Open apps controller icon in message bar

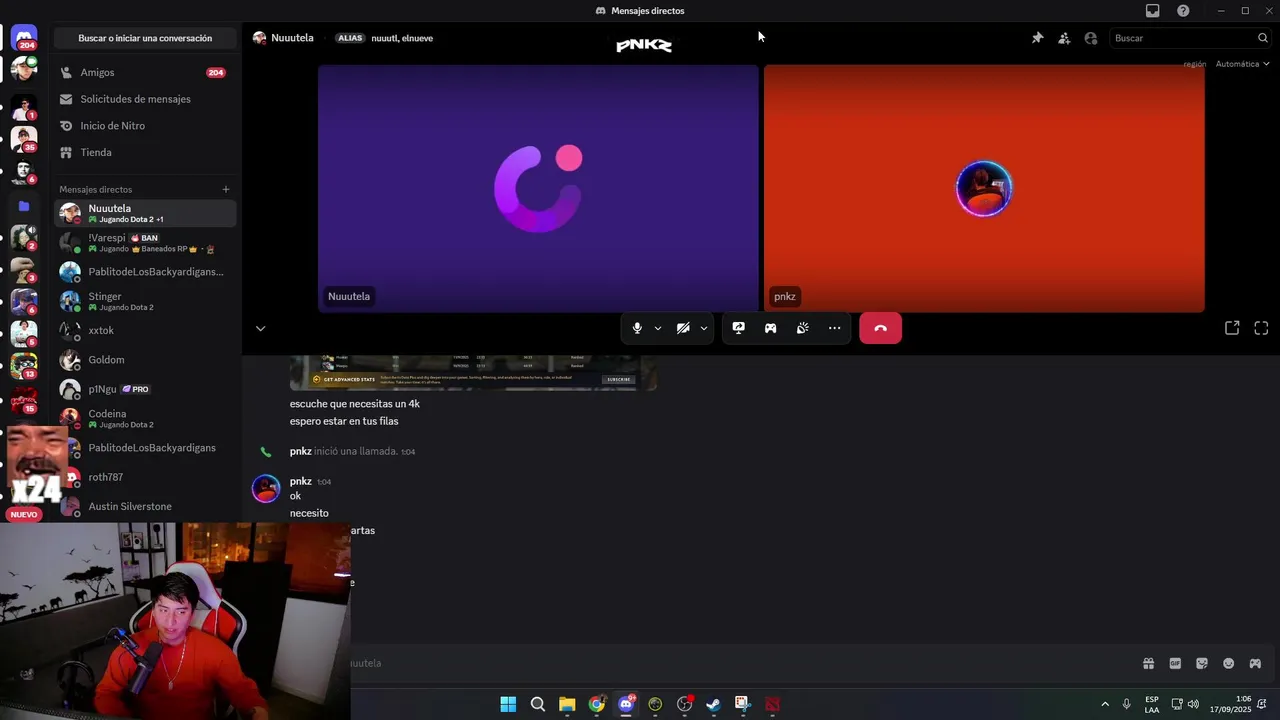[x=1255, y=663]
